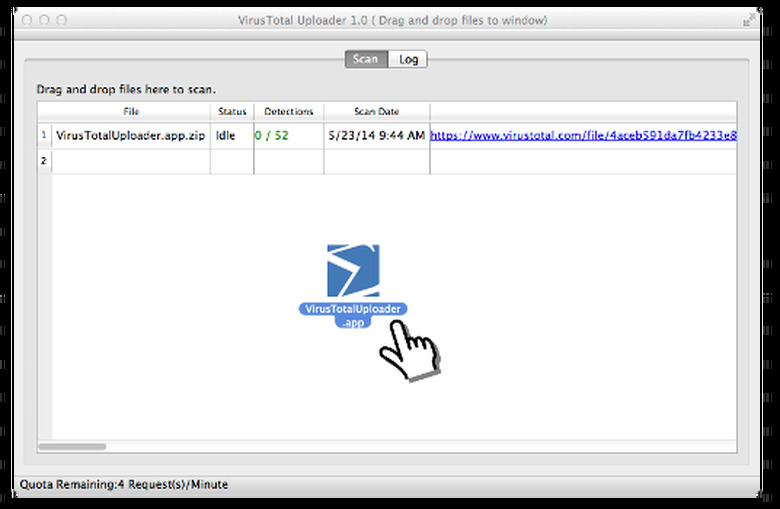780x509 pixels.
Task: Minimize the VirusTotal Uploader window
Action: click(x=44, y=20)
